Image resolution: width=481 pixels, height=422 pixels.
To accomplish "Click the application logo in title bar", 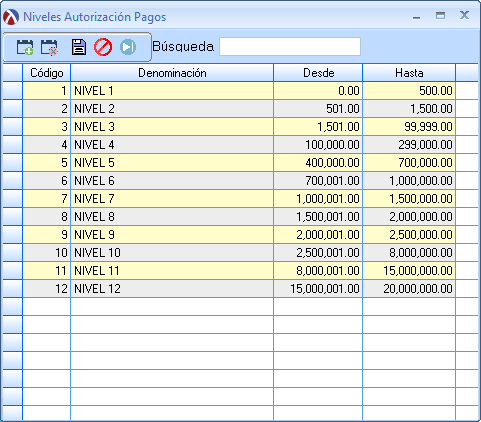I will tap(11, 17).
